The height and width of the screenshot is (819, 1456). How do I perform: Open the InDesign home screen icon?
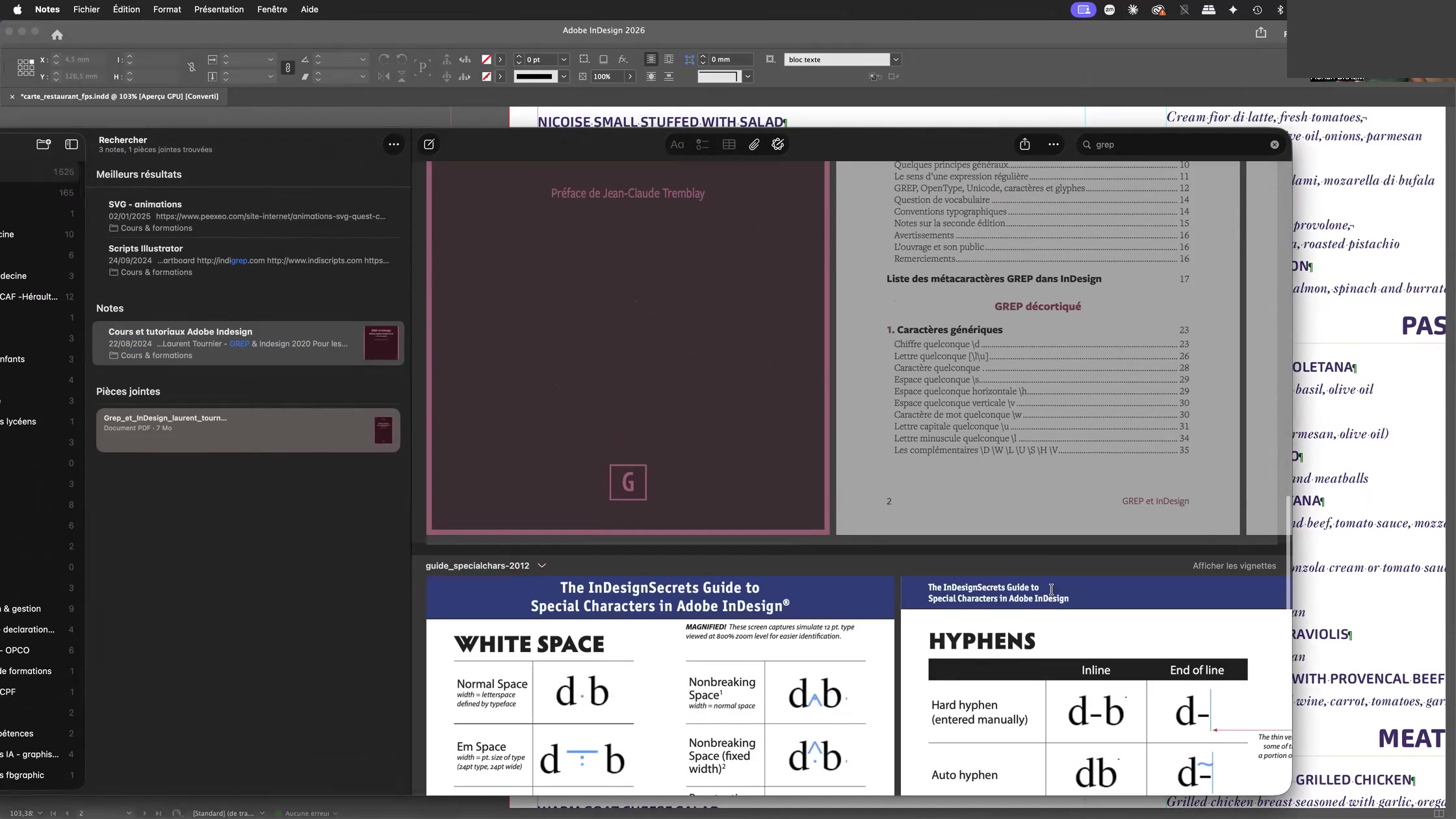click(57, 34)
